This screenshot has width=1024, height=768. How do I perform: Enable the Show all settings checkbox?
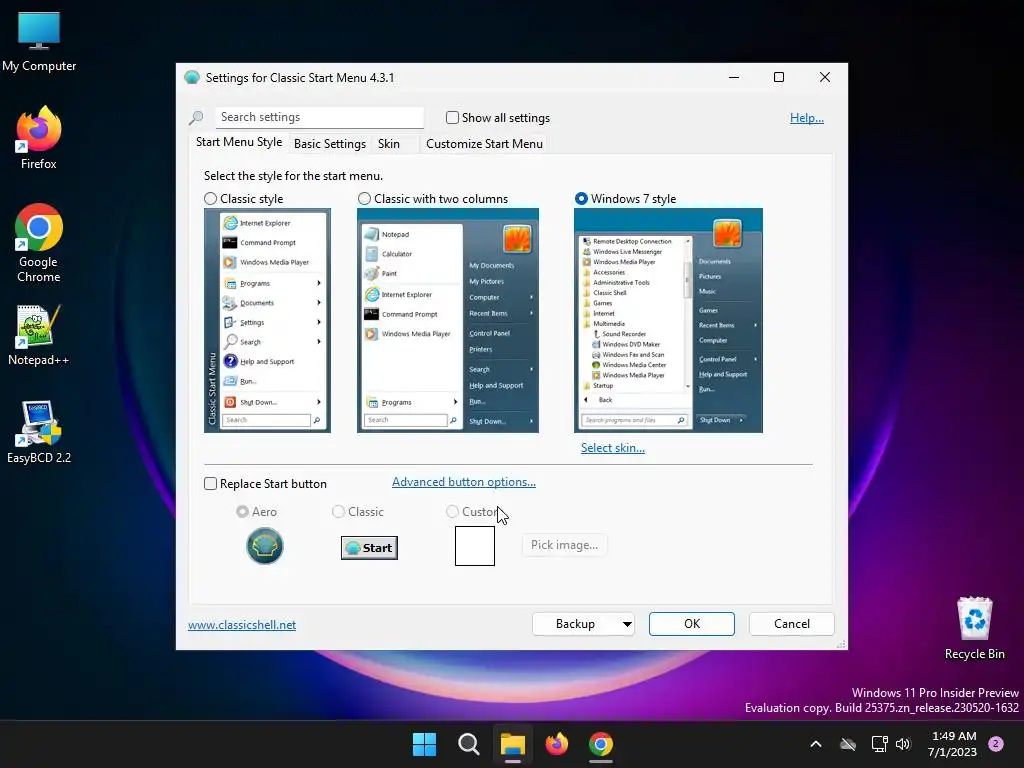pyautogui.click(x=452, y=118)
